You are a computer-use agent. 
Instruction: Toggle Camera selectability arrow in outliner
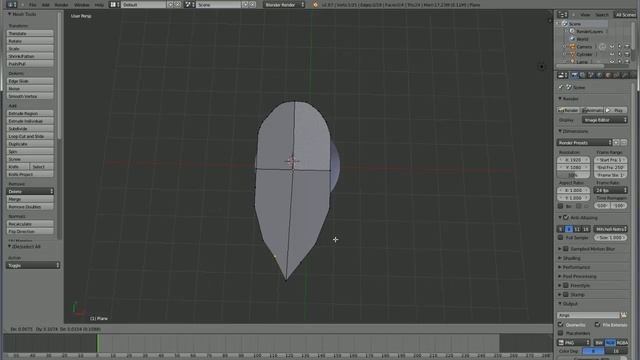pyautogui.click(x=620, y=47)
